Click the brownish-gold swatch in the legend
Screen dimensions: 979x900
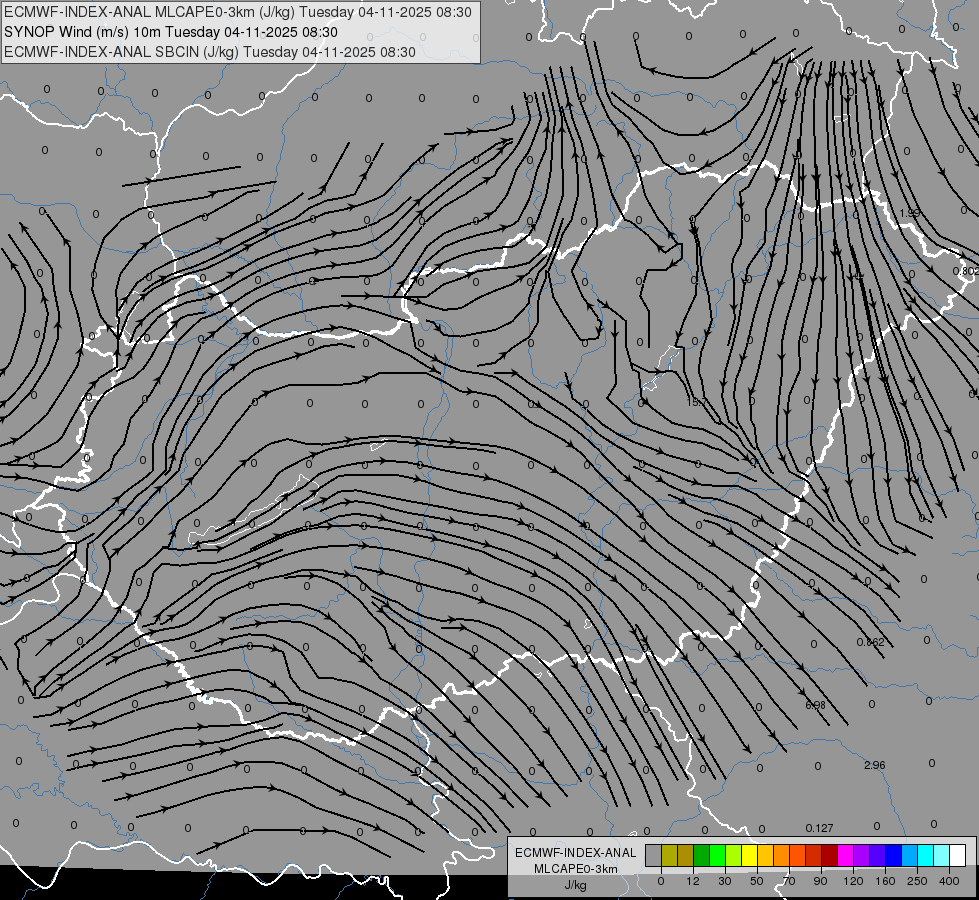tap(686, 855)
